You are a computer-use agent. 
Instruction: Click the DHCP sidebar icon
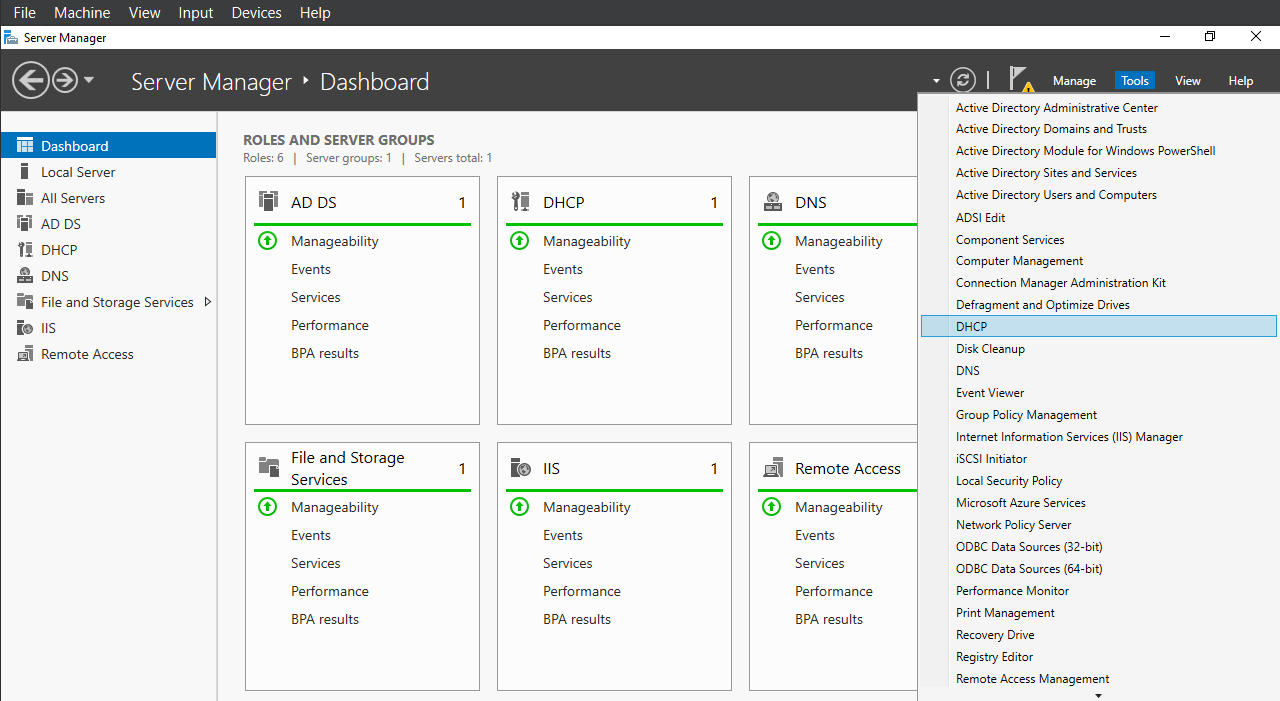(x=25, y=250)
